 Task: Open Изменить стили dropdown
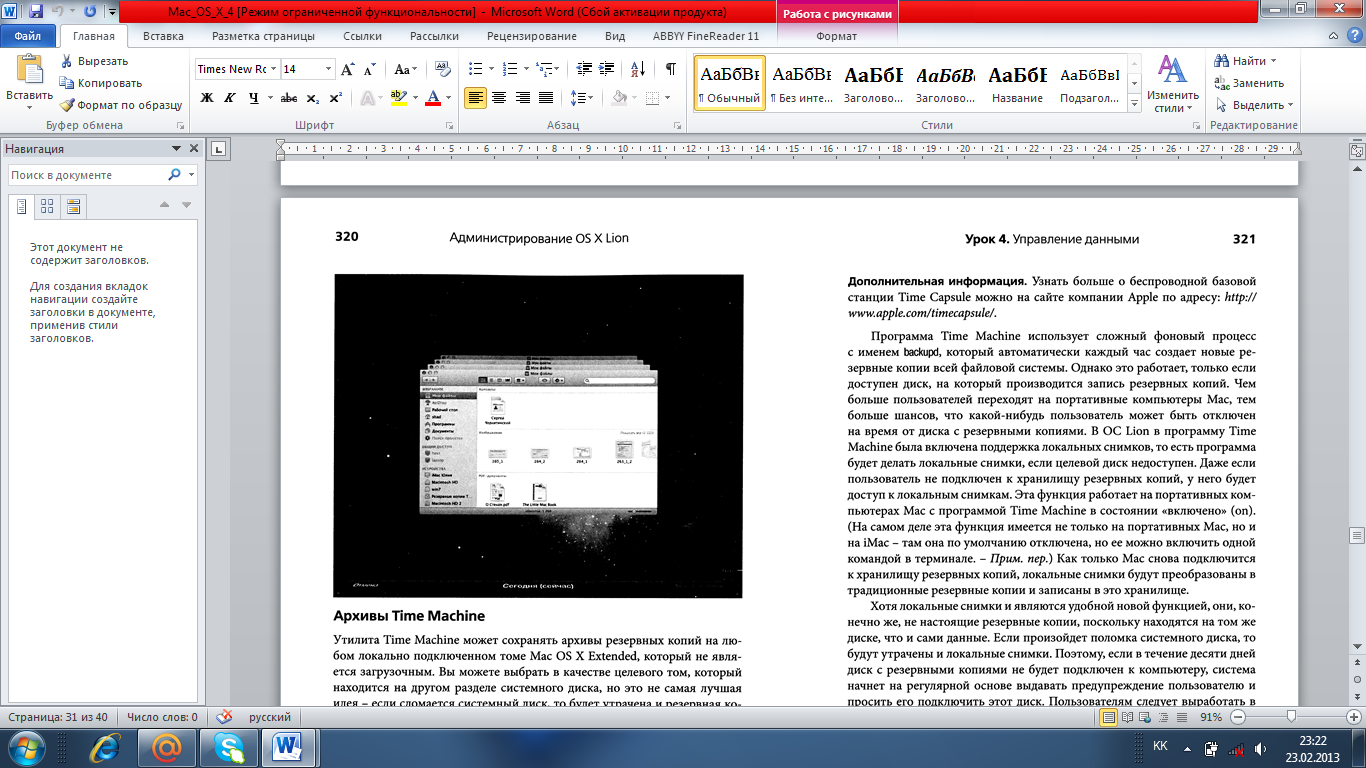coord(1172,84)
